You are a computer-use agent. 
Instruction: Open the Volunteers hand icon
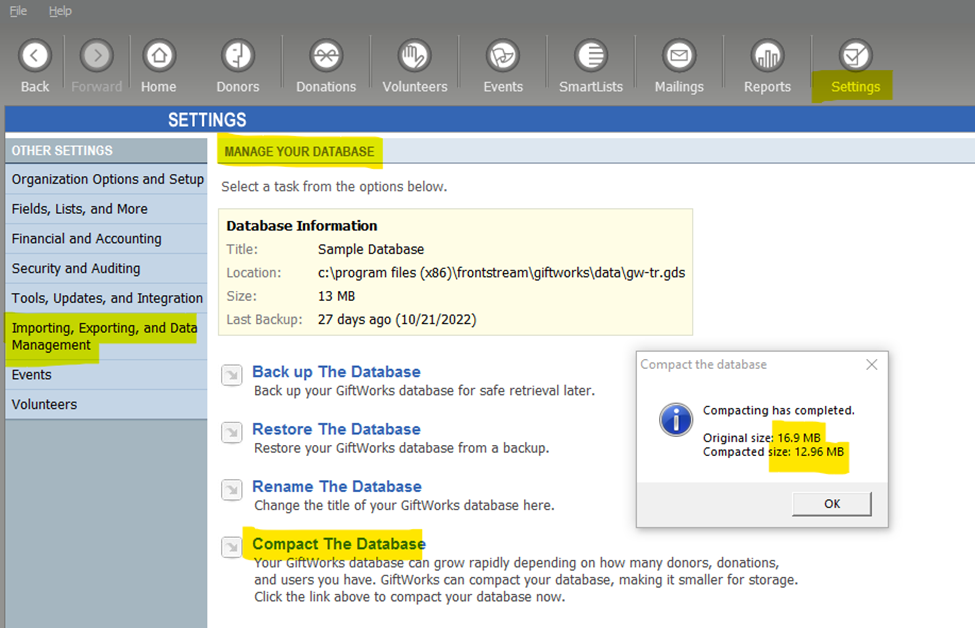click(415, 56)
